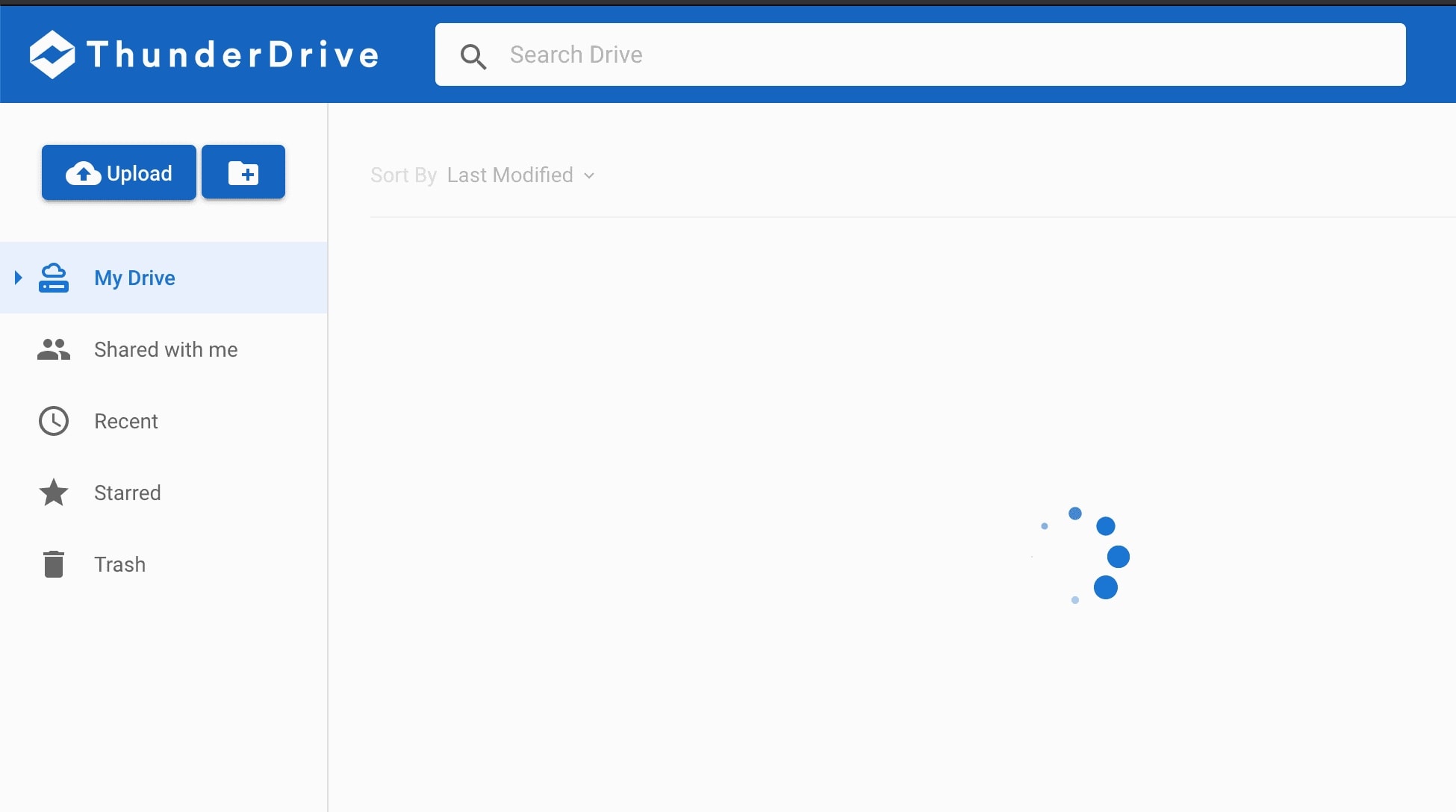Click the Recent clock icon
1456x812 pixels.
tap(54, 421)
